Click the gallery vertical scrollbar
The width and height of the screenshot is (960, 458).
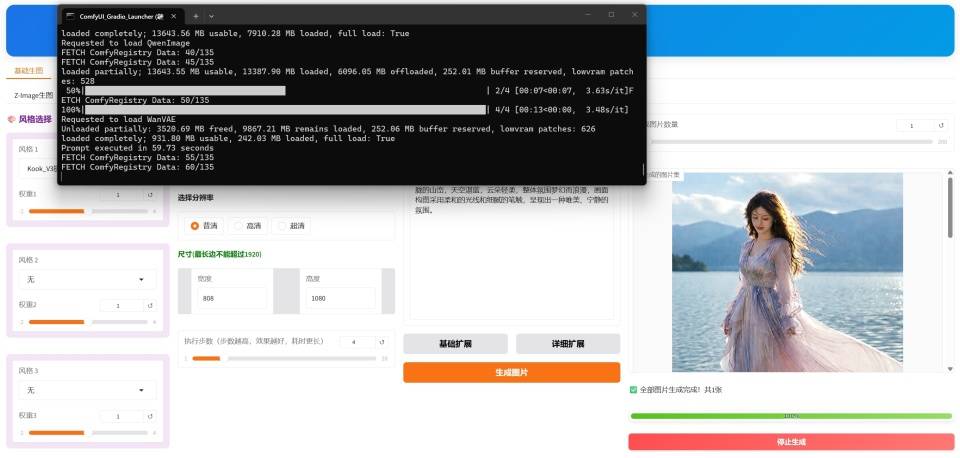(950, 208)
